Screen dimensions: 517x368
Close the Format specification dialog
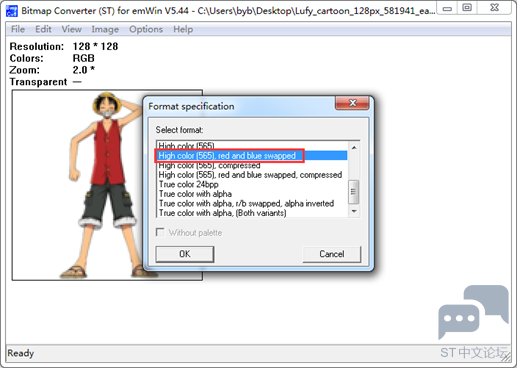[x=352, y=103]
